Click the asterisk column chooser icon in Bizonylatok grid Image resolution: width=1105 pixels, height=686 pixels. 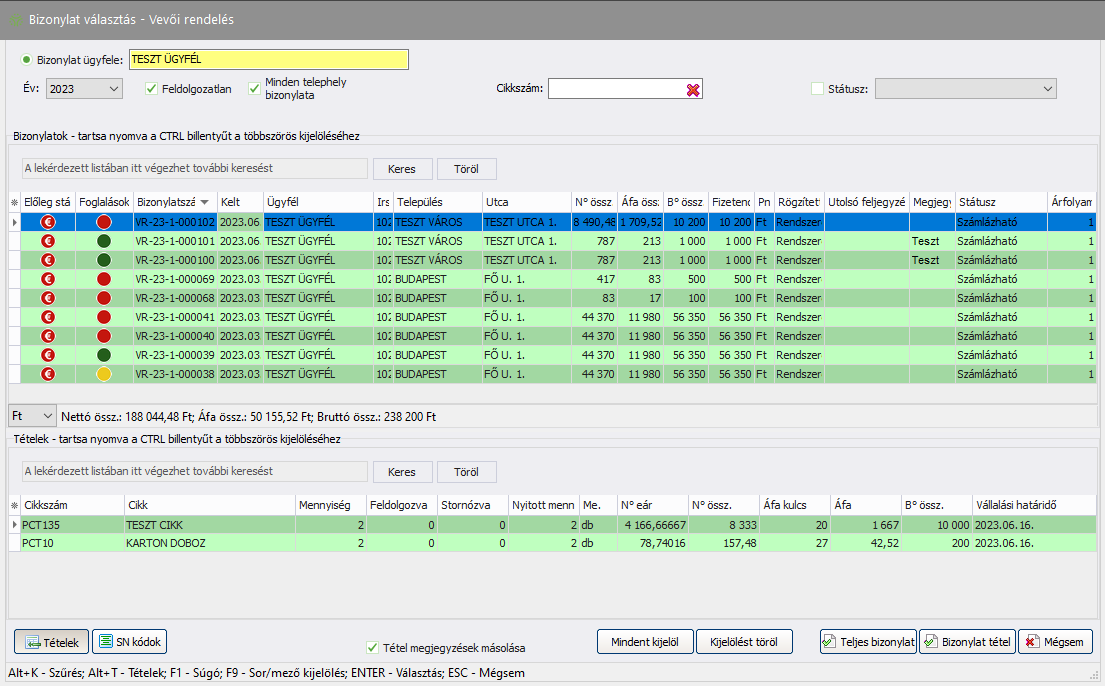point(14,202)
